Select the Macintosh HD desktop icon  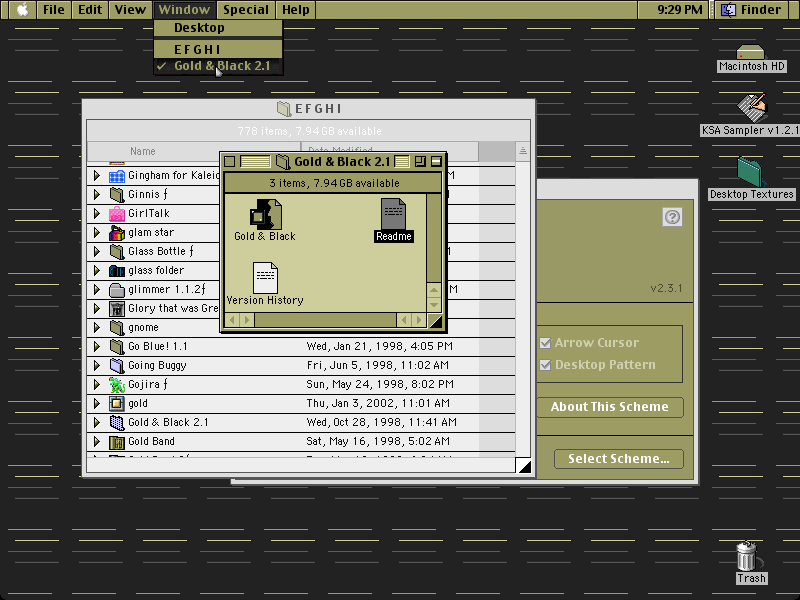(751, 52)
